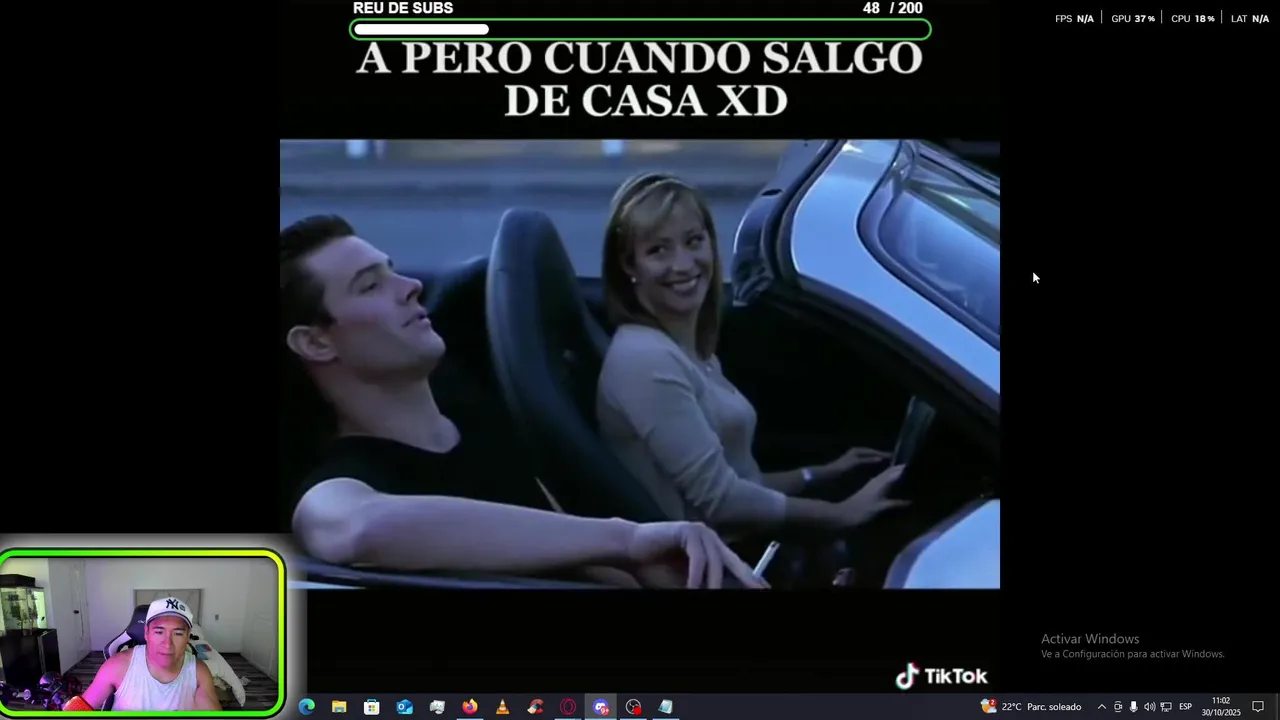
Task: Switch ESP keyboard language indicator
Action: coord(1185,707)
